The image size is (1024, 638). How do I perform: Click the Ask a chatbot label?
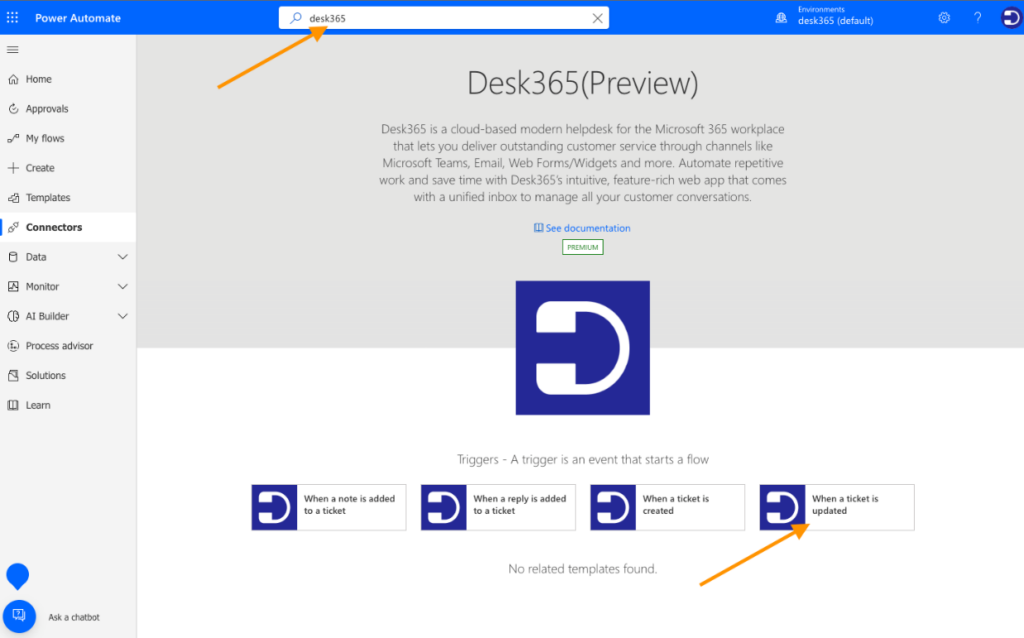click(74, 617)
